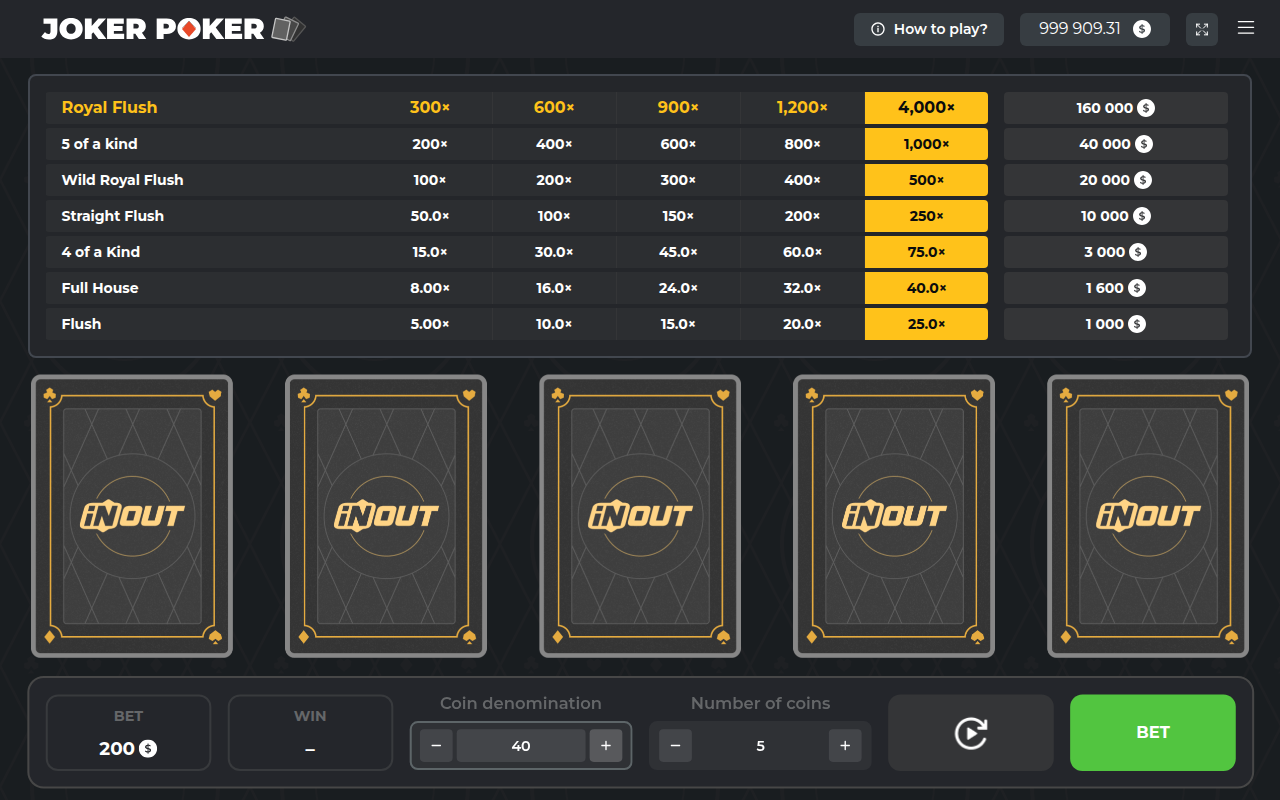Screen dimensions: 1280x800
Task: Start autoplay with the circular play icon
Action: click(x=971, y=733)
